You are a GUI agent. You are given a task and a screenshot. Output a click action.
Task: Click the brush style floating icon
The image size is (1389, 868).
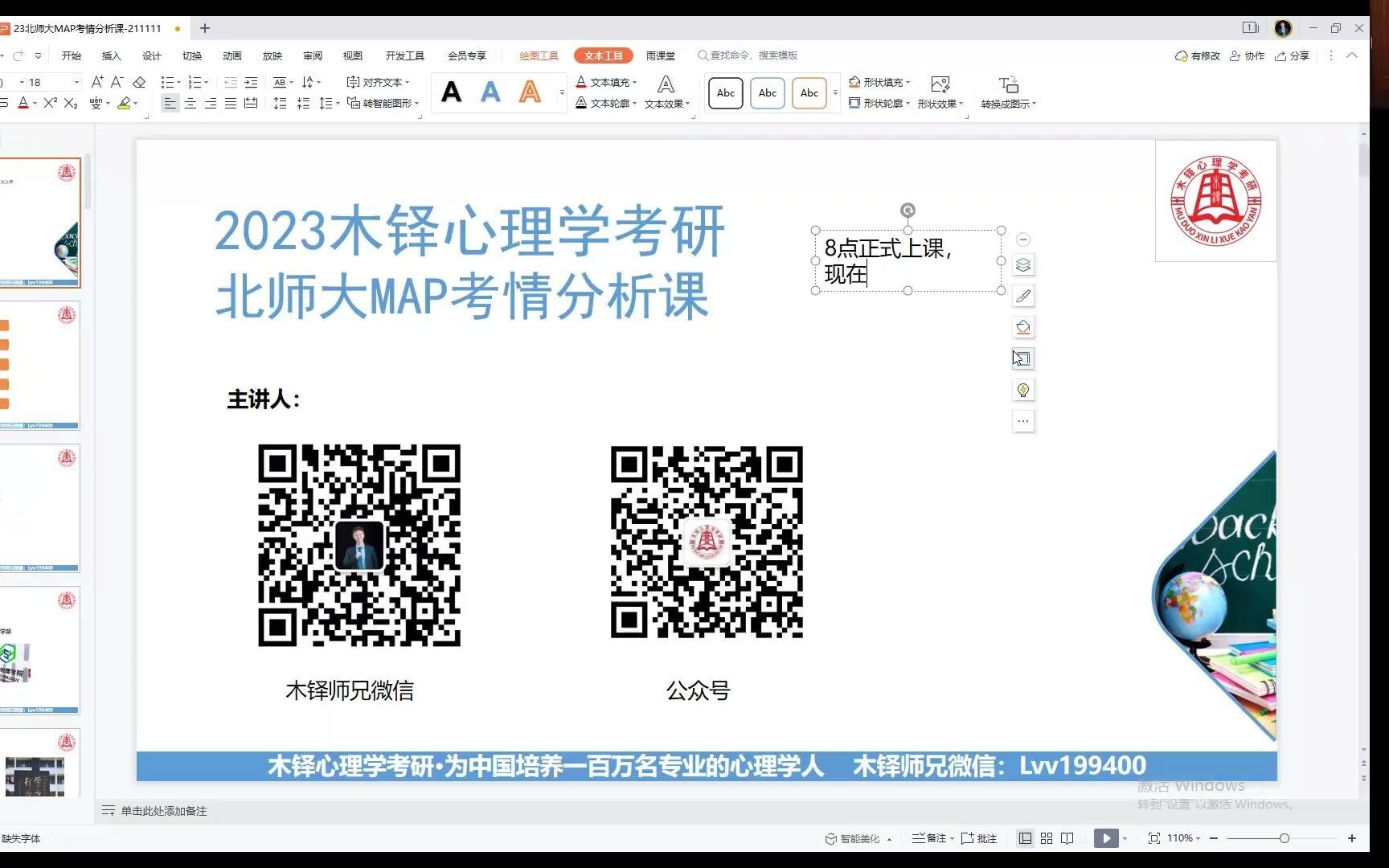[1023, 296]
